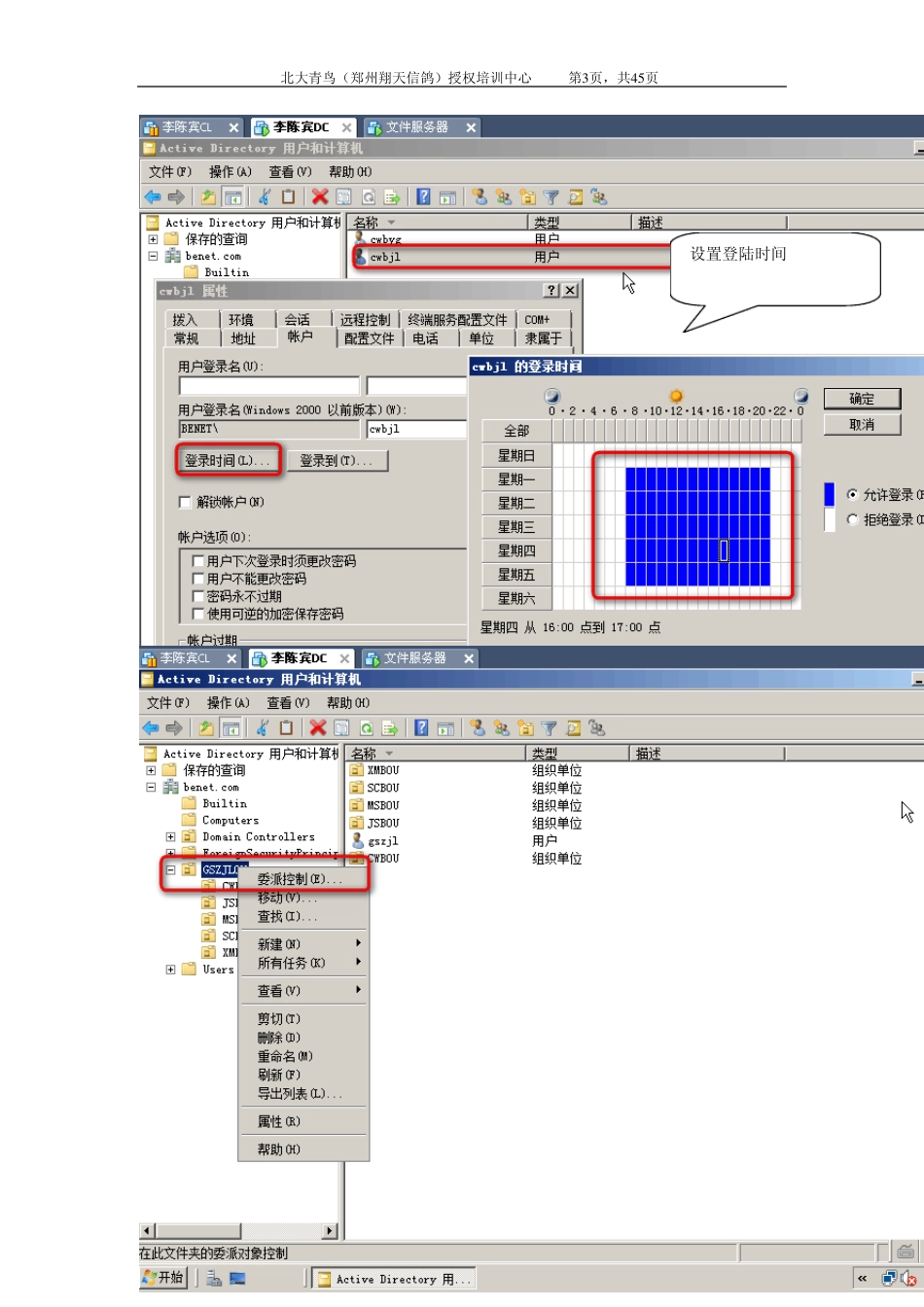Choose 重命名 from context menu

point(303,1056)
